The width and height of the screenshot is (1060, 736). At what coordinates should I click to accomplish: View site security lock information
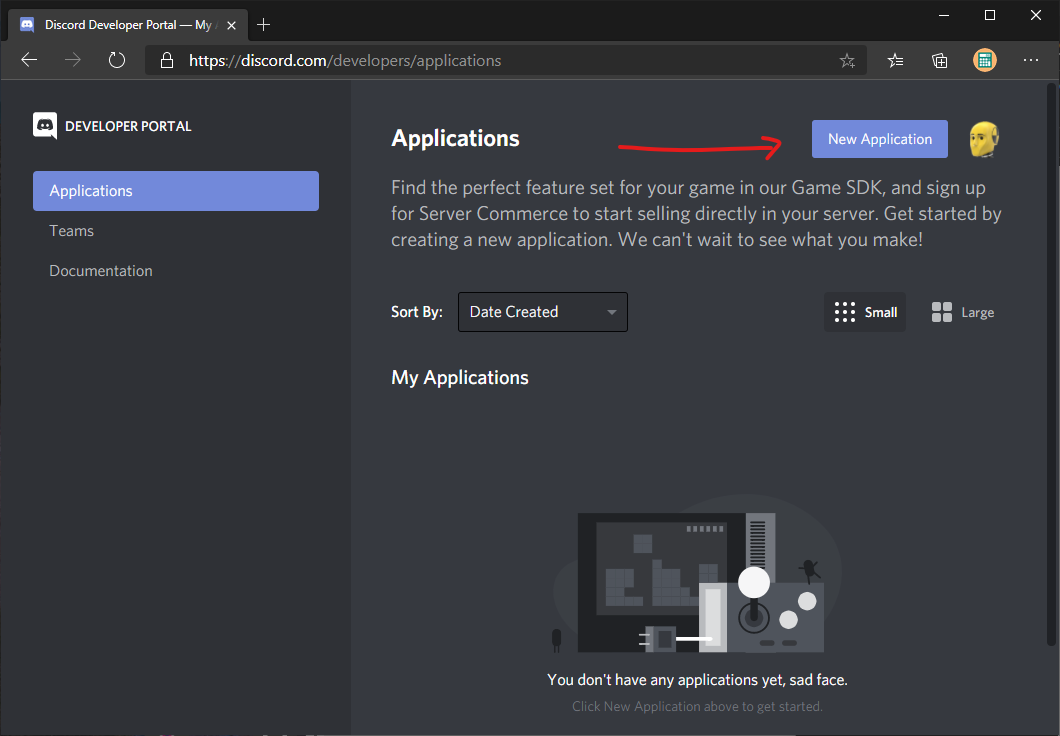click(x=166, y=61)
